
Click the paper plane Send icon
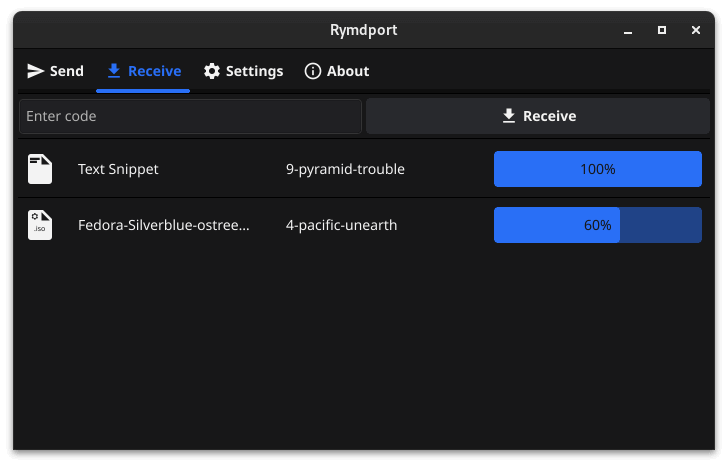[x=36, y=71]
